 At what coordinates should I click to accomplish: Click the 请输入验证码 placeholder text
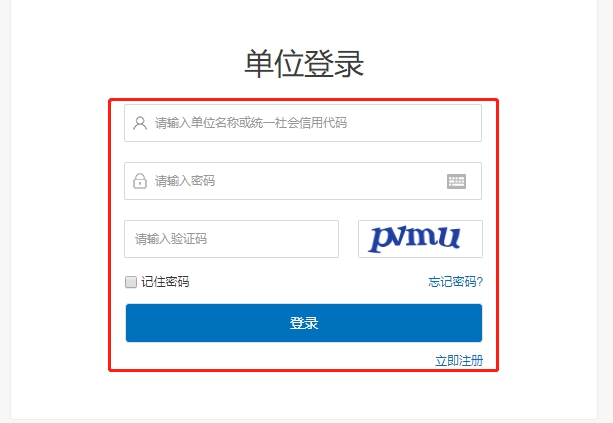(x=171, y=239)
